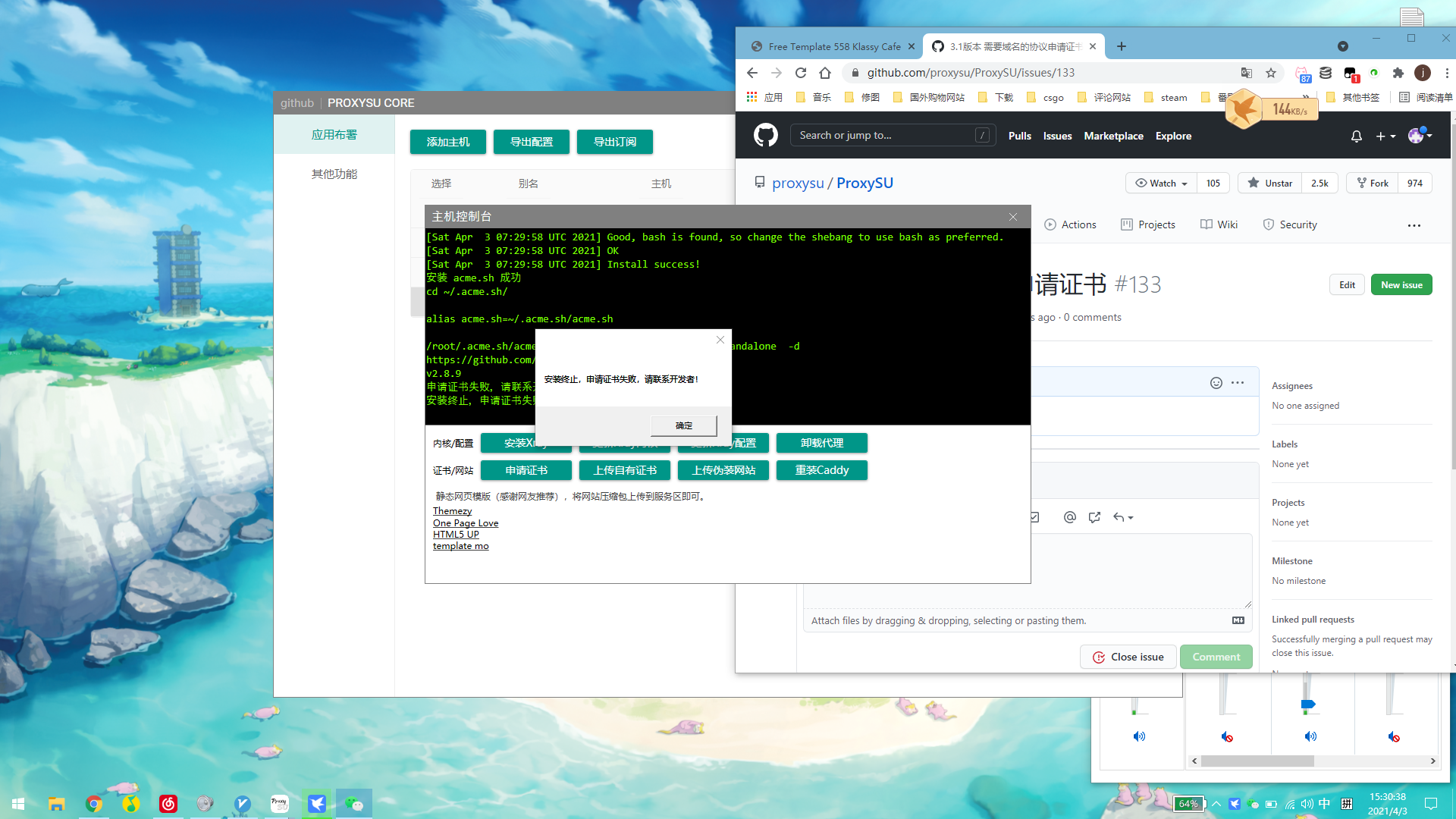Open the user avatar dropdown on GitHub
Image resolution: width=1456 pixels, height=819 pixels.
click(x=1420, y=136)
